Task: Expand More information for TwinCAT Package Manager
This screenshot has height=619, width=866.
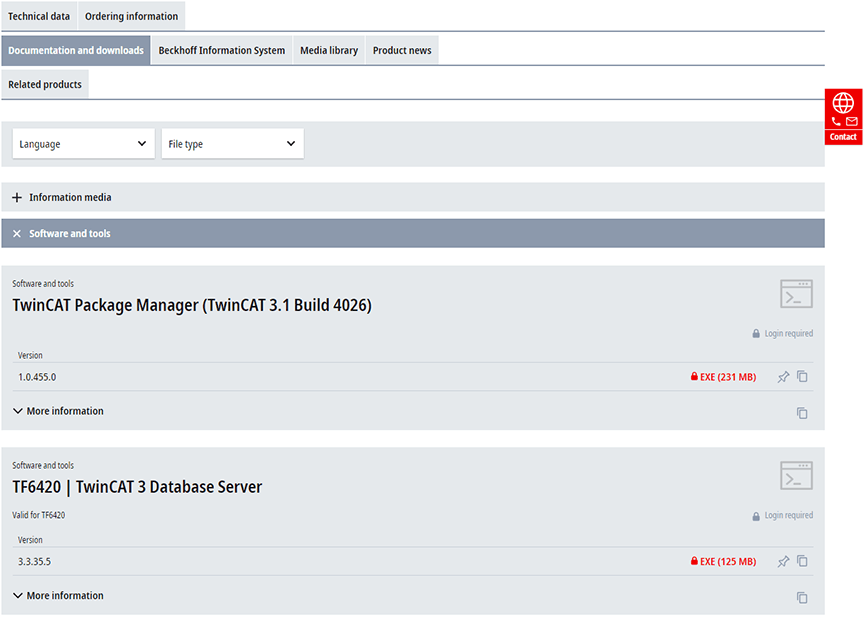Action: tap(58, 411)
